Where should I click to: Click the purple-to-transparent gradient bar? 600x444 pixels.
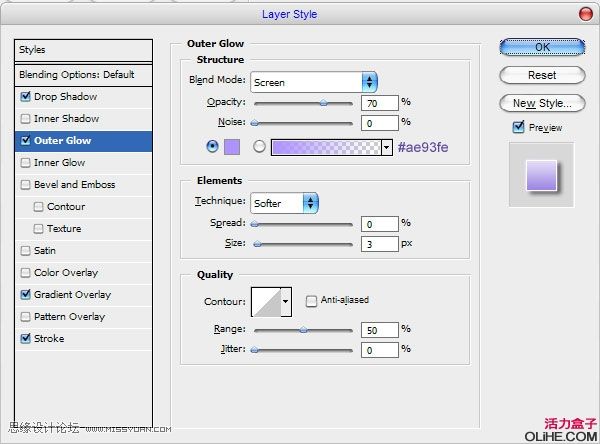tap(326, 147)
